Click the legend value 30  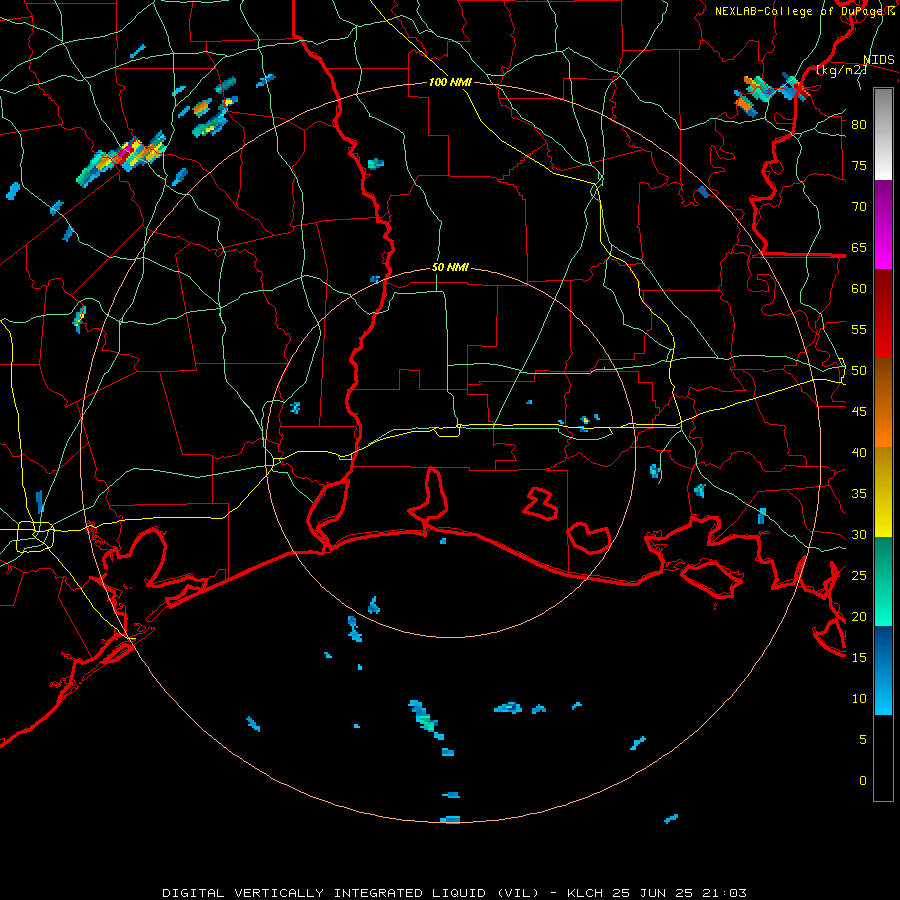pyautogui.click(x=859, y=534)
